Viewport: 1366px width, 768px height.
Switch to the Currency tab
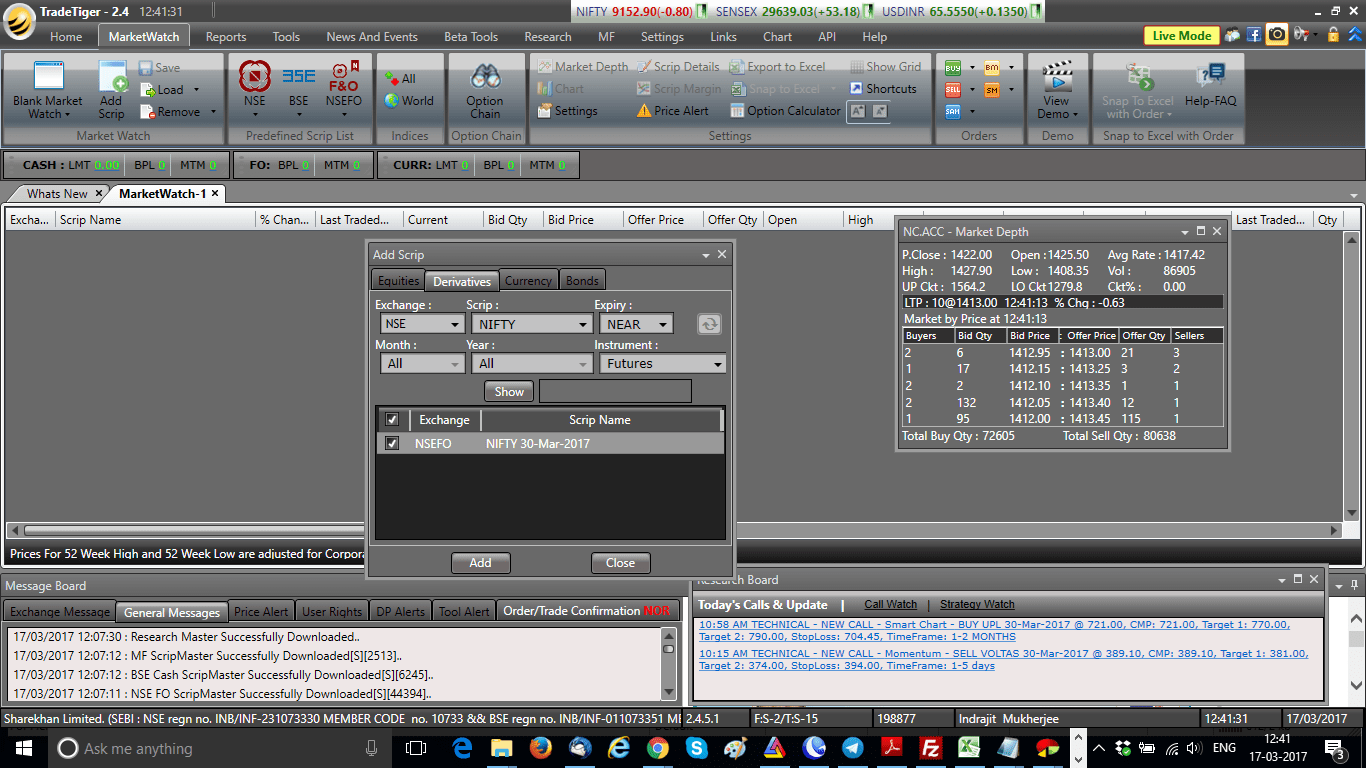pos(528,281)
